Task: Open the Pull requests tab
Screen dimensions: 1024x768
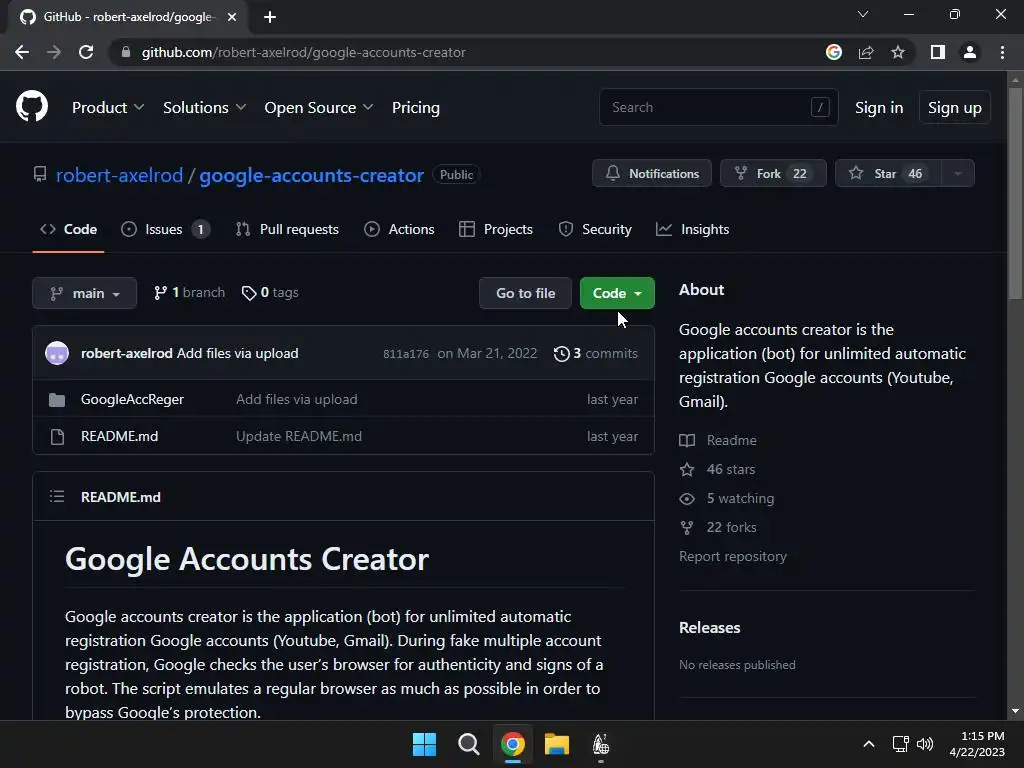Action: coord(287,229)
